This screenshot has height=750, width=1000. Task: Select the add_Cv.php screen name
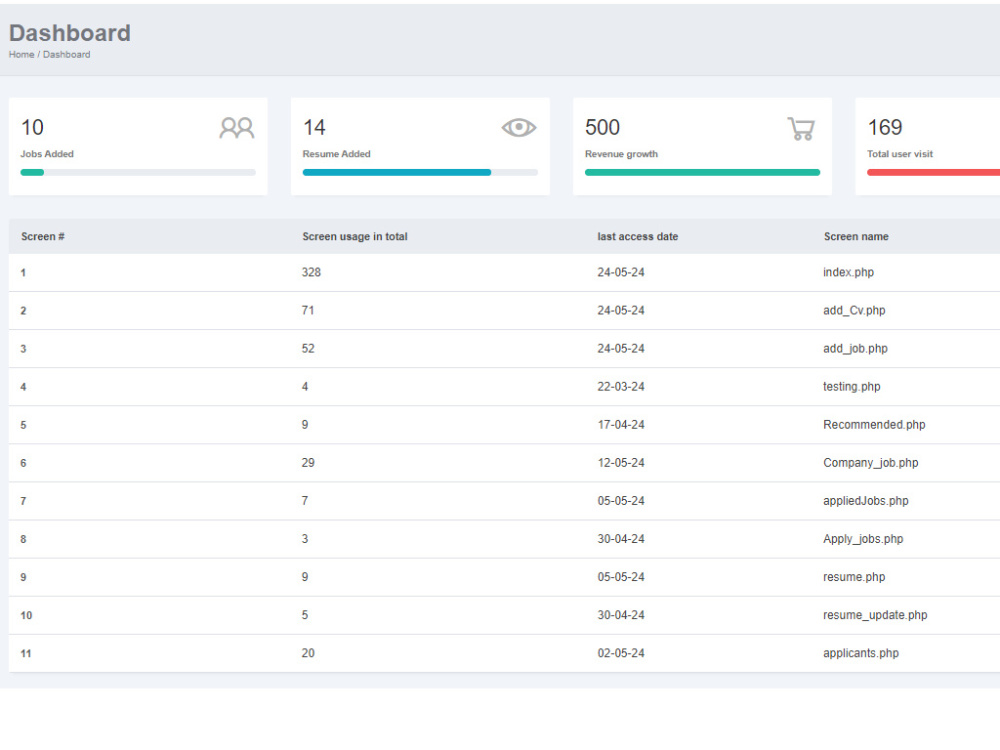[854, 311]
